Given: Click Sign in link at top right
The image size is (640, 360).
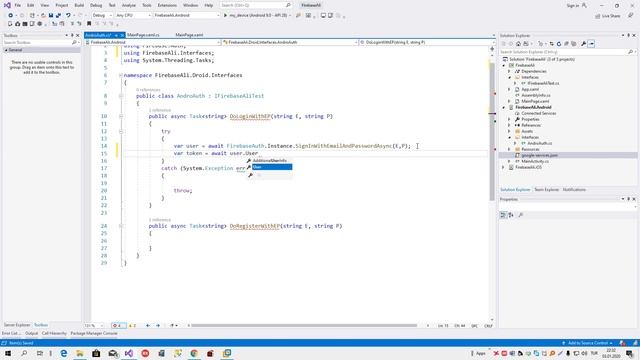Looking at the screenshot, I should tap(573, 5).
